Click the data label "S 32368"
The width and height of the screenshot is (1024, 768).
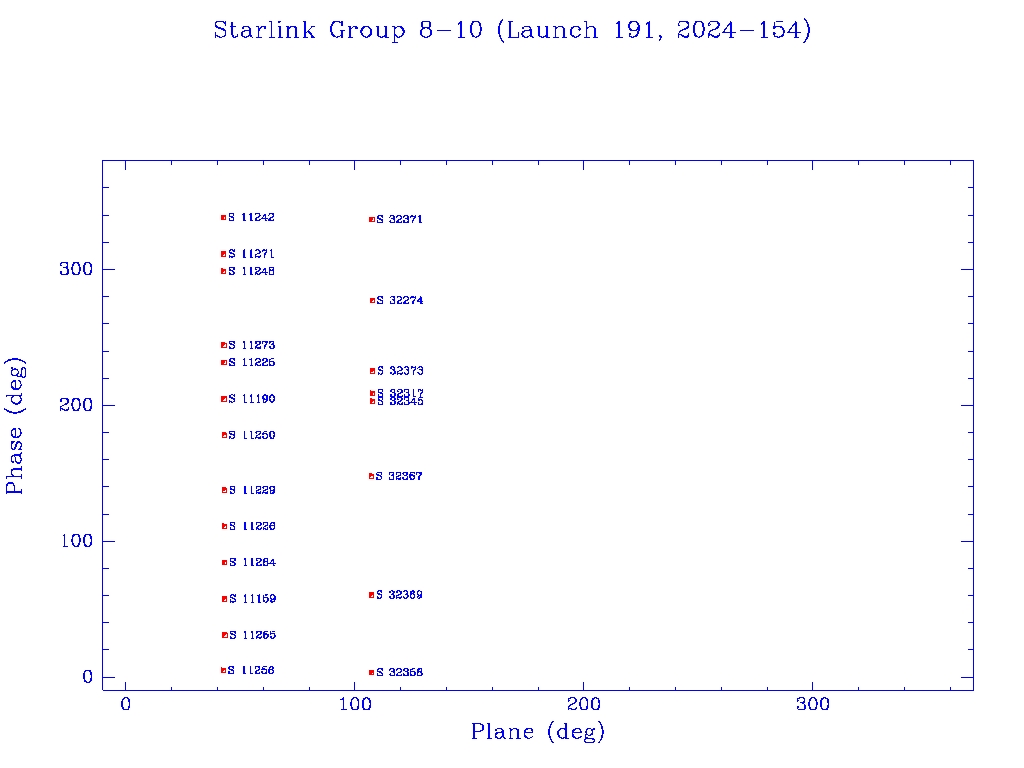coord(400,672)
